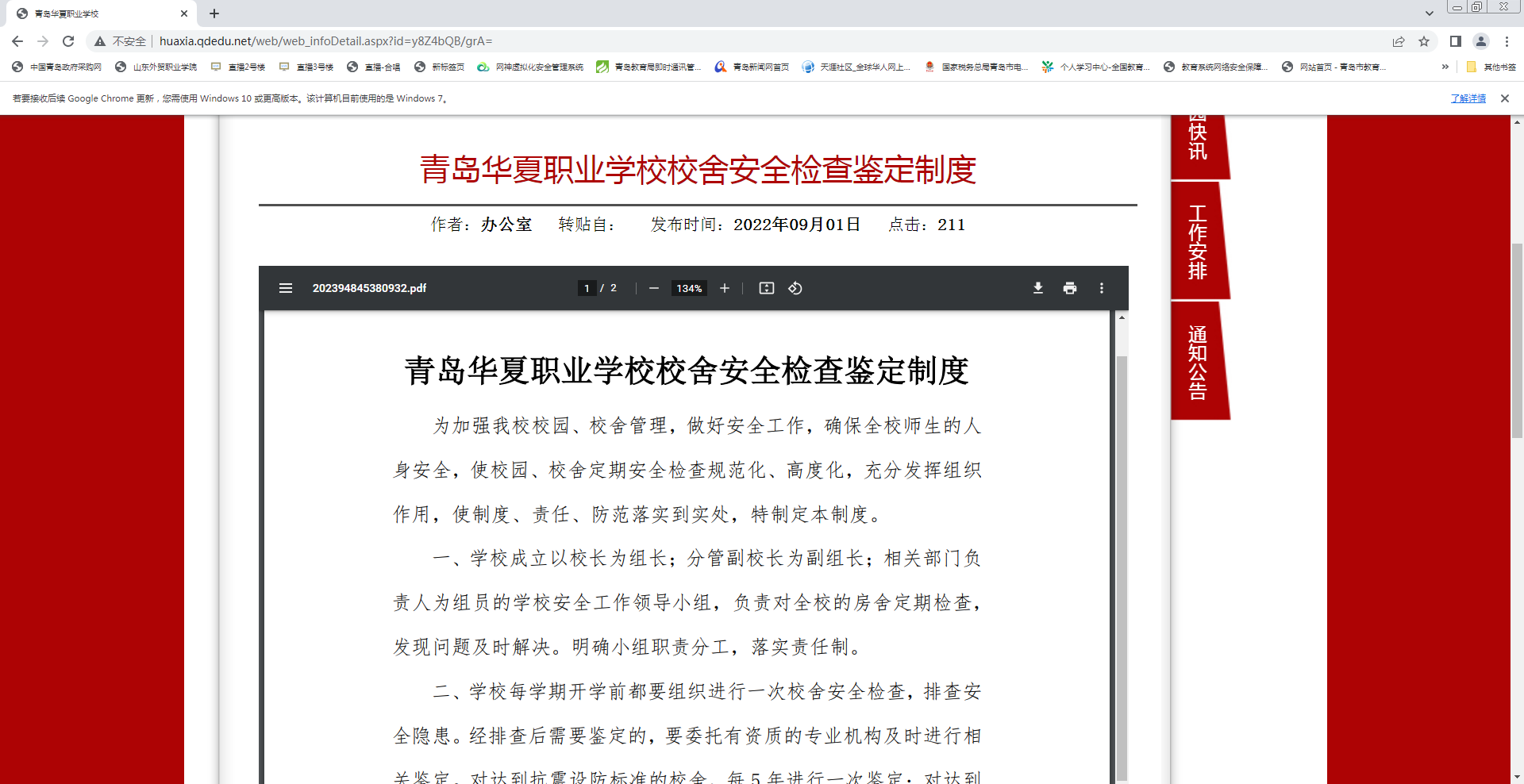The height and width of the screenshot is (784, 1524).
Task: Open the PDF sidebar menu icon
Action: (286, 288)
